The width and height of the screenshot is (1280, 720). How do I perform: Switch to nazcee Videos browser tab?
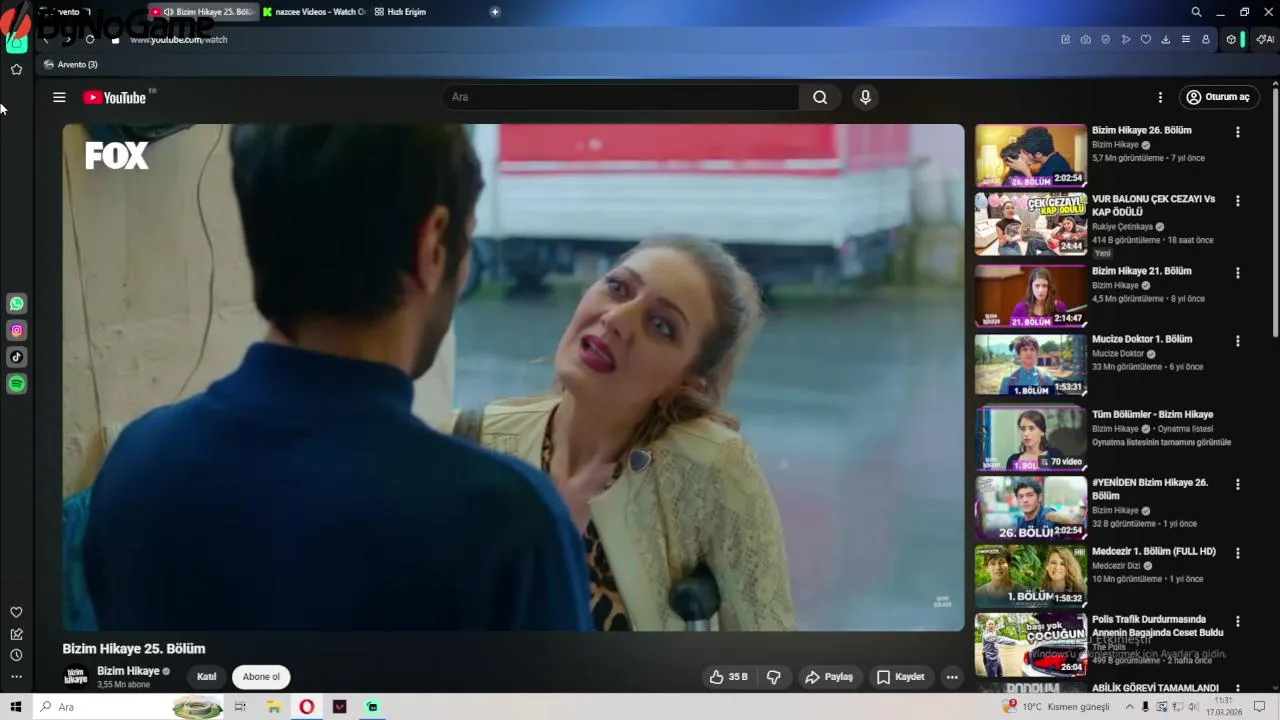(314, 12)
